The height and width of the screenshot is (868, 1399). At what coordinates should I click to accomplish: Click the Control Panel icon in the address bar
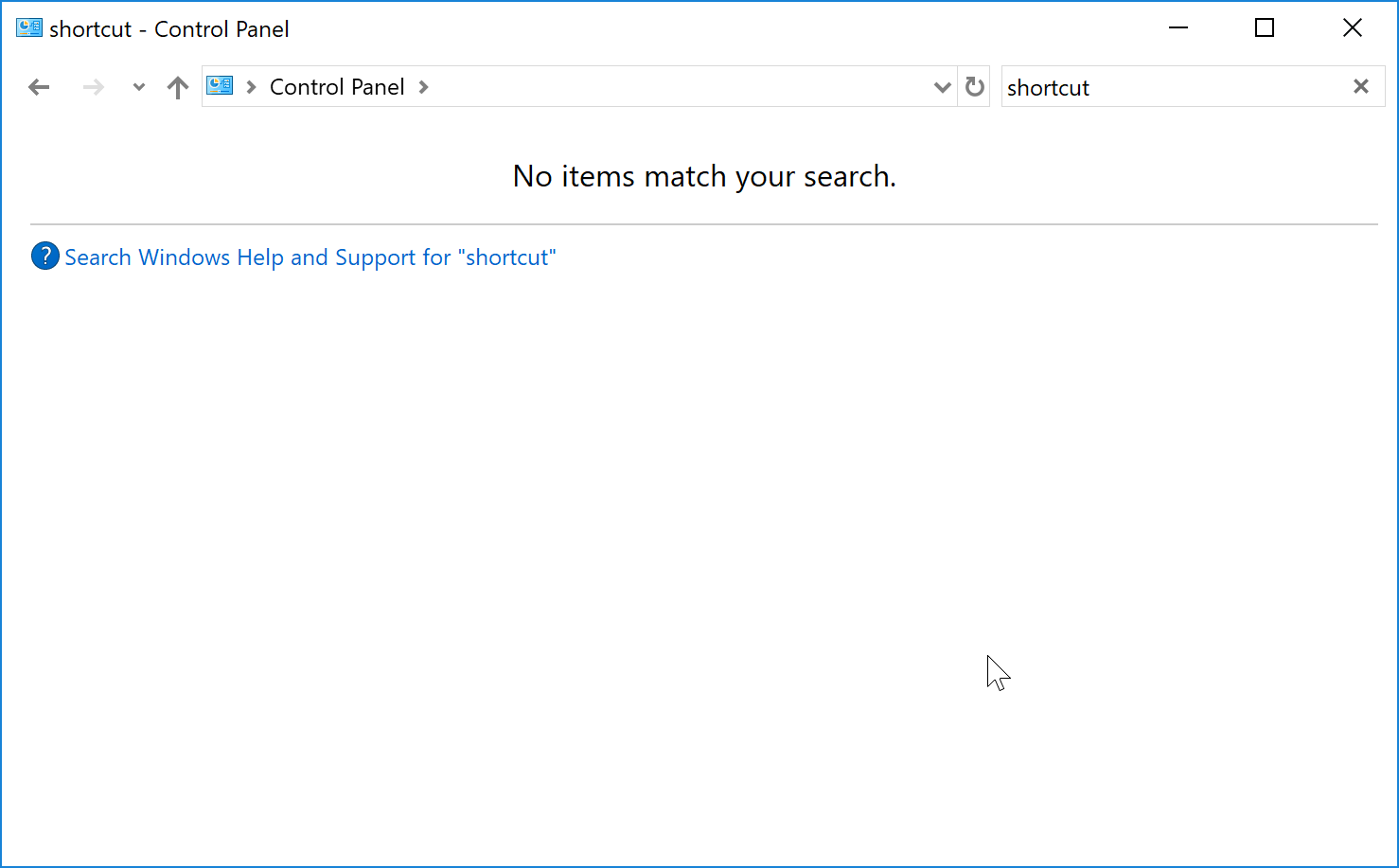pos(220,85)
